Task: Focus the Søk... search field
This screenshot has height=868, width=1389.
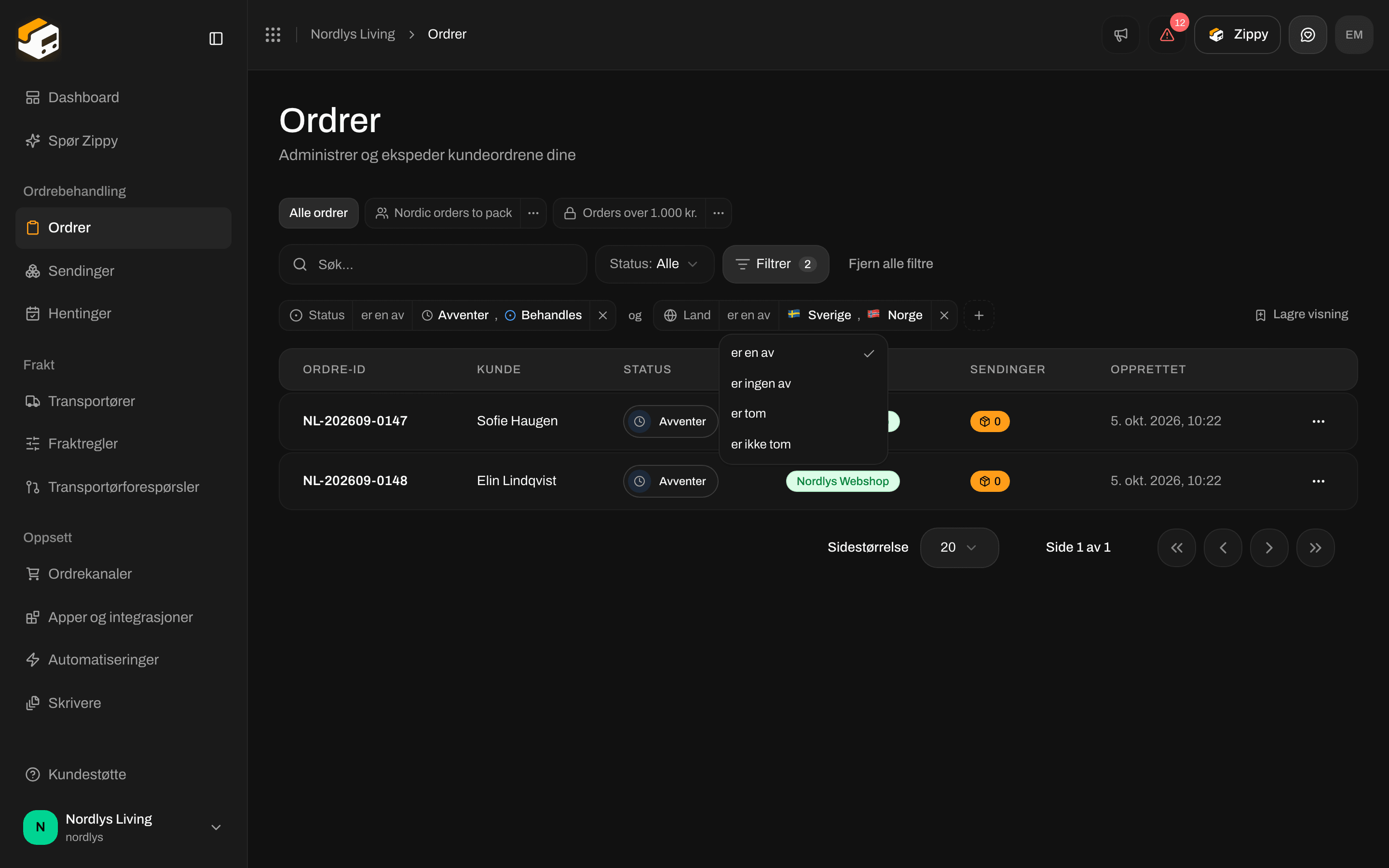Action: (433, 264)
